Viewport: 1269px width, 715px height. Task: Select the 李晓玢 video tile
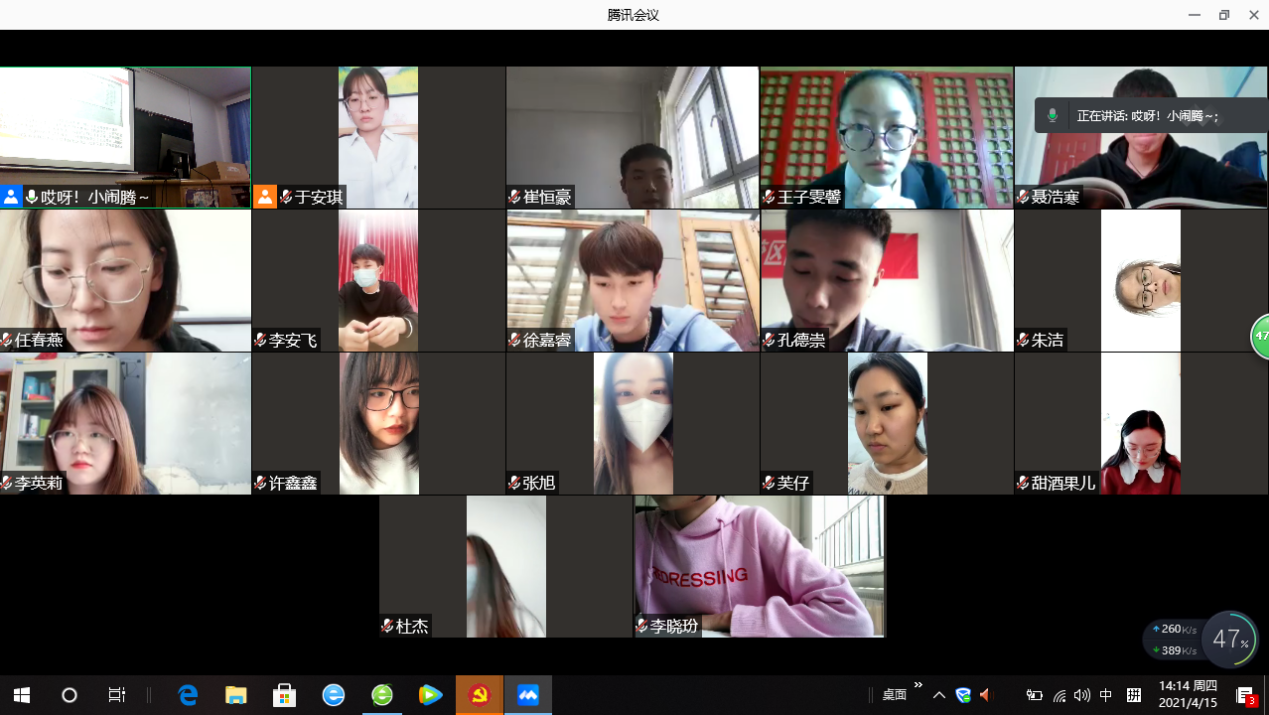tap(759, 566)
